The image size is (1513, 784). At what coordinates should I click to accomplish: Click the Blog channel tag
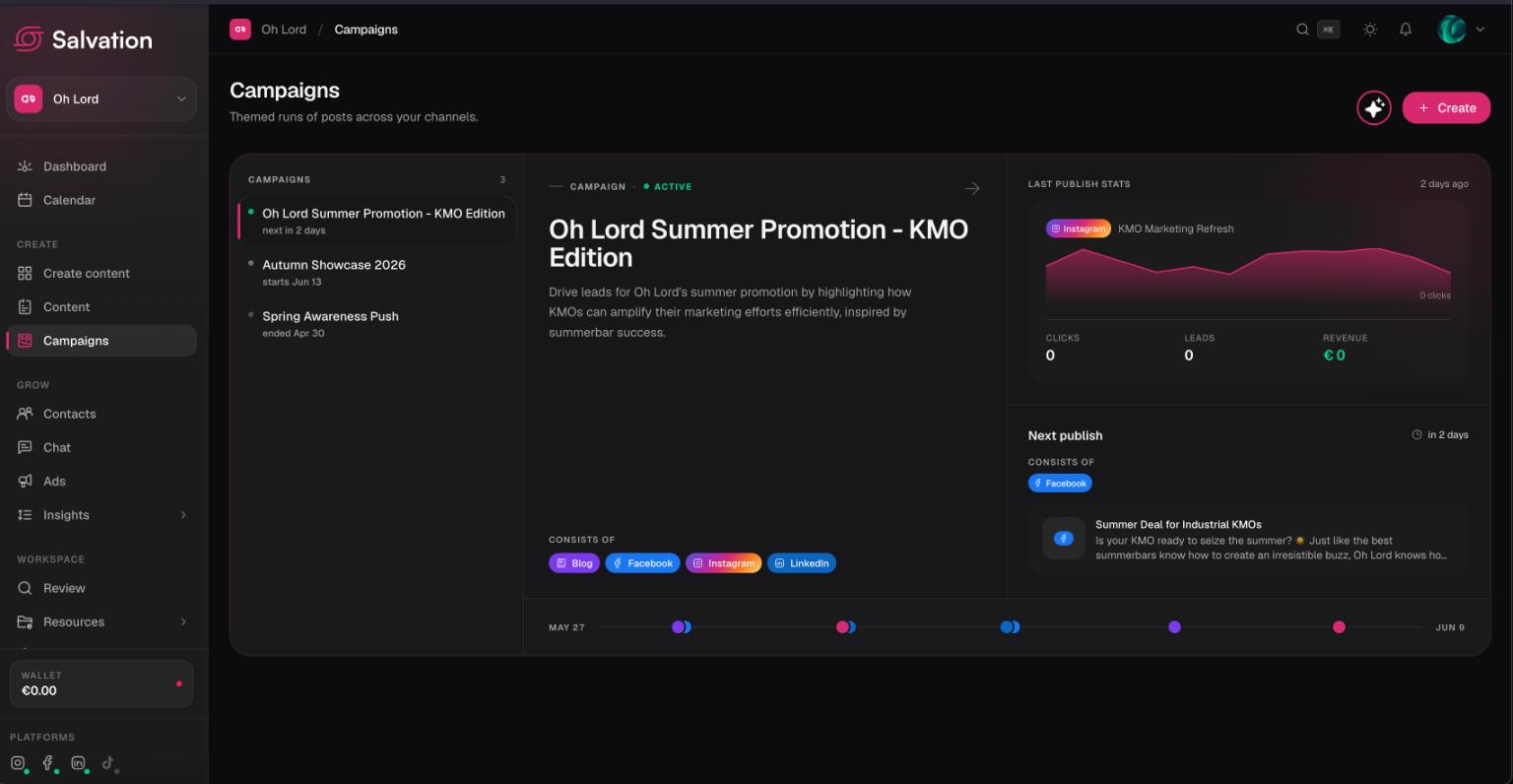(574, 563)
